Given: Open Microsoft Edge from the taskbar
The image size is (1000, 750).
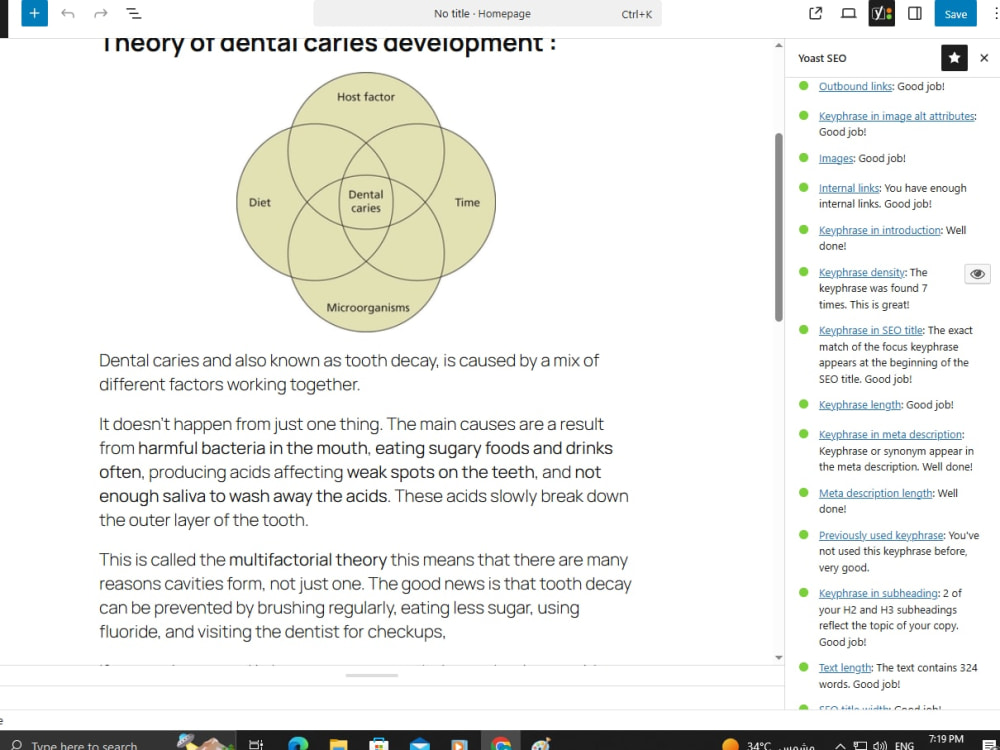Looking at the screenshot, I should tap(298, 744).
